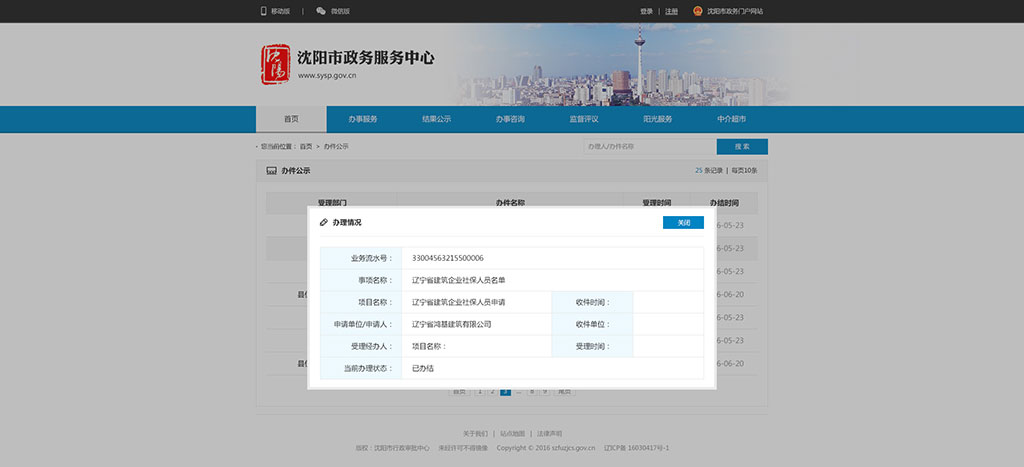Click the 登录 login link

tap(646, 11)
